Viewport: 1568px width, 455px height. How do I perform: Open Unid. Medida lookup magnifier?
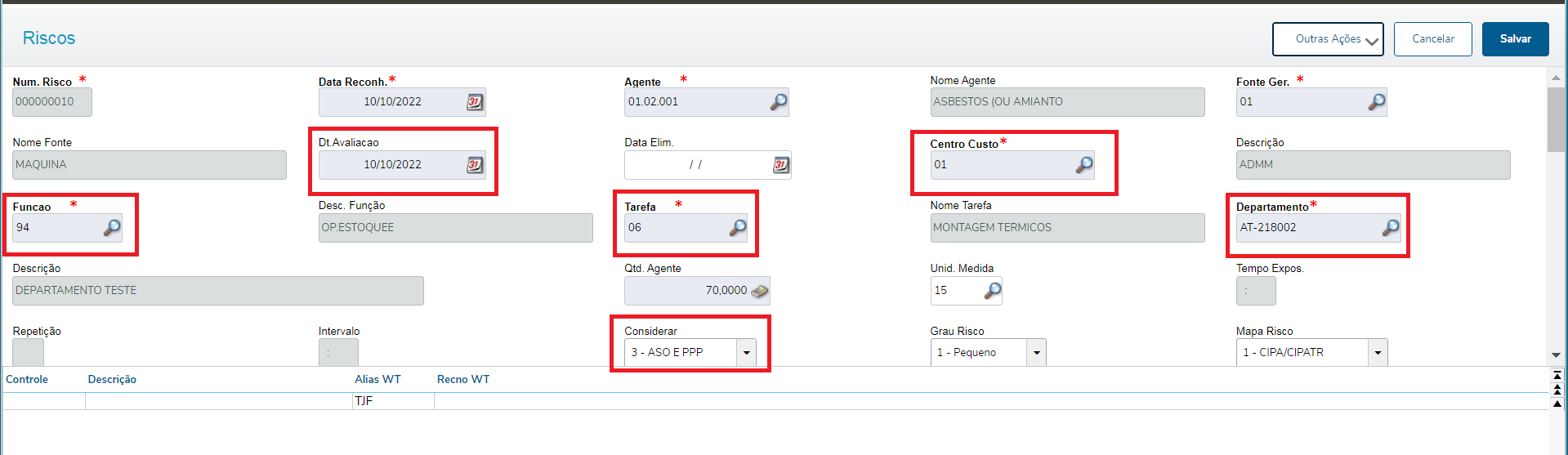[992, 291]
